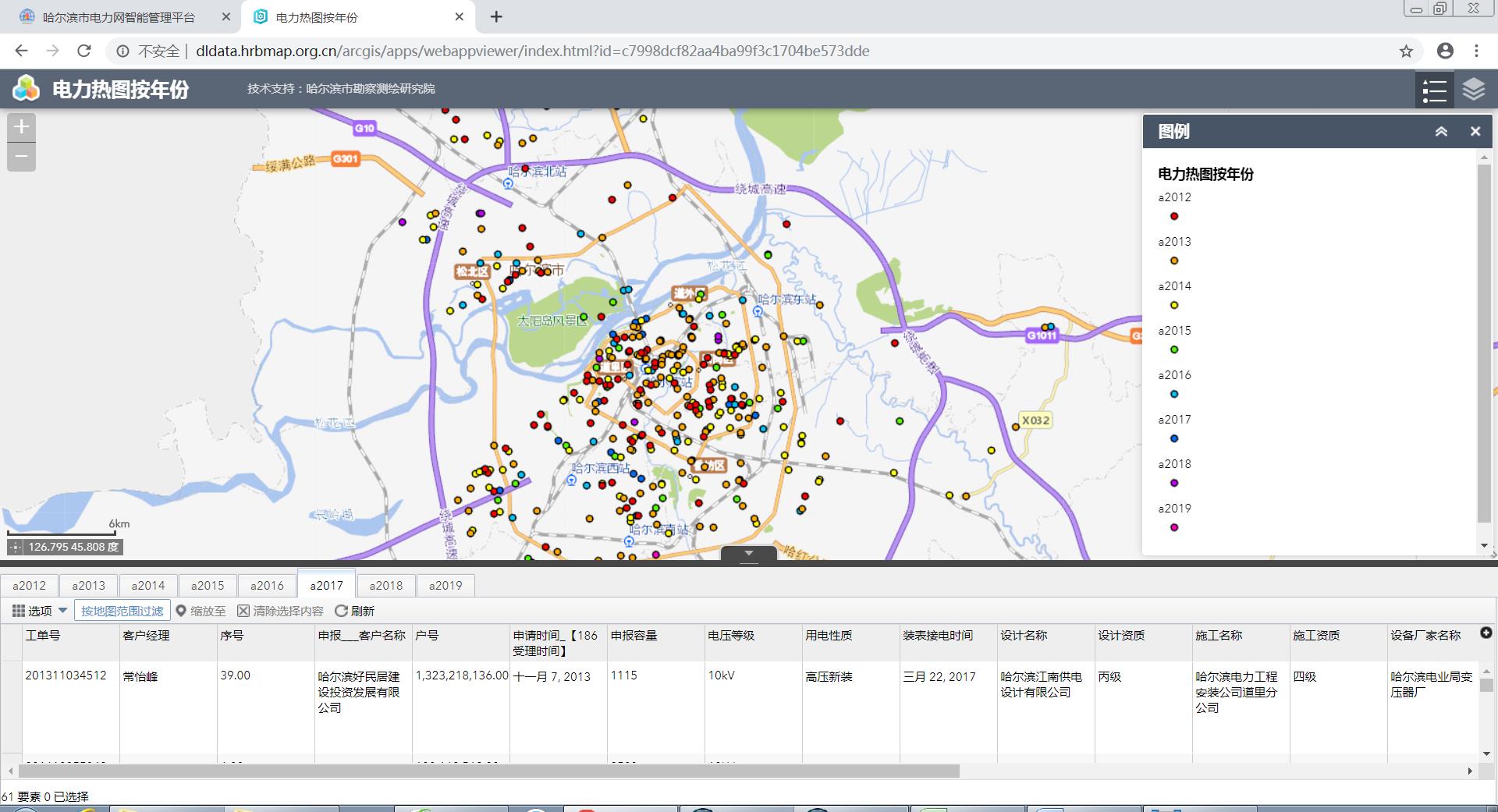This screenshot has width=1498, height=812.
Task: Click the 哈尔滨东站 station marker on map
Action: 758,311
